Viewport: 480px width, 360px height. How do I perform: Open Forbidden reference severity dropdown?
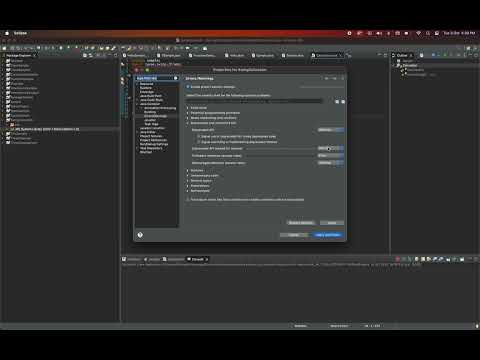click(331, 156)
